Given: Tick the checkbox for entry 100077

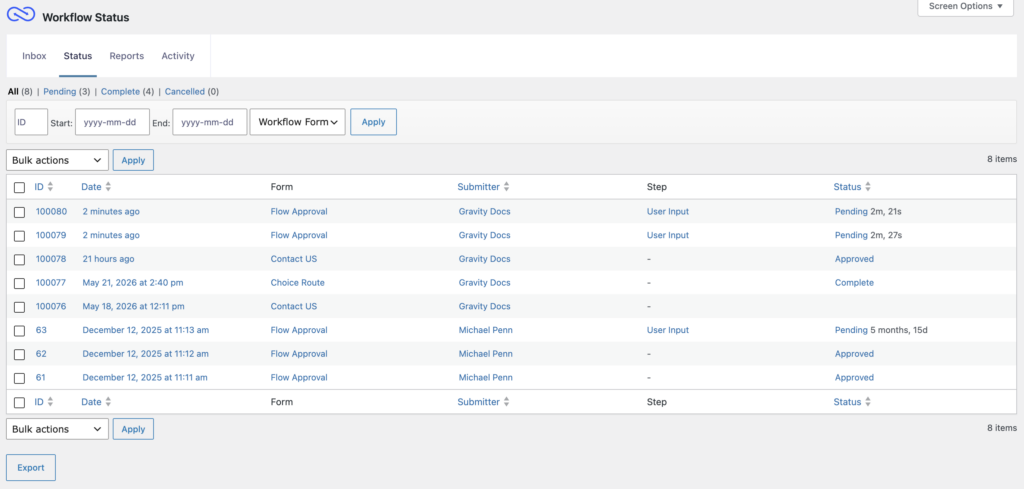Looking at the screenshot, I should 20,283.
